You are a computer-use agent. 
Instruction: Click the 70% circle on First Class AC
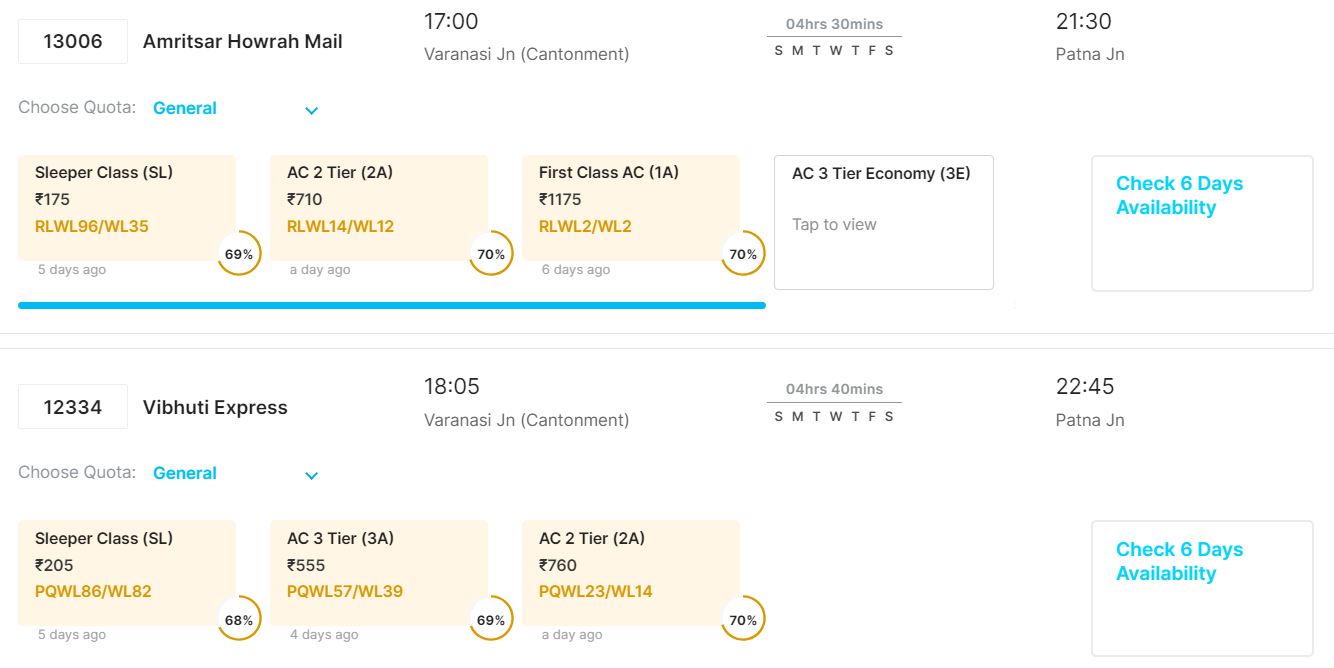743,254
